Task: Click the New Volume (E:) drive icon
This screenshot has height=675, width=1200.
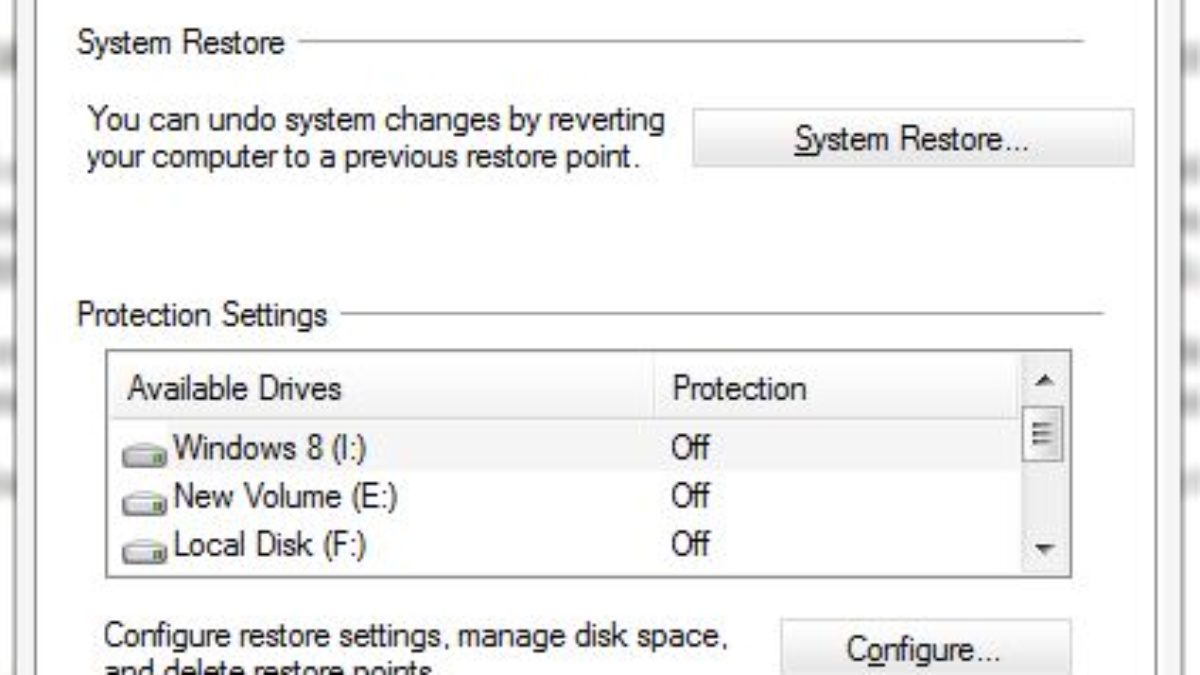Action: pos(144,503)
